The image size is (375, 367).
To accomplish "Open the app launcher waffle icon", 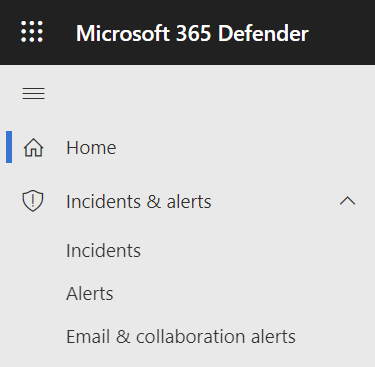I will click(x=32, y=32).
